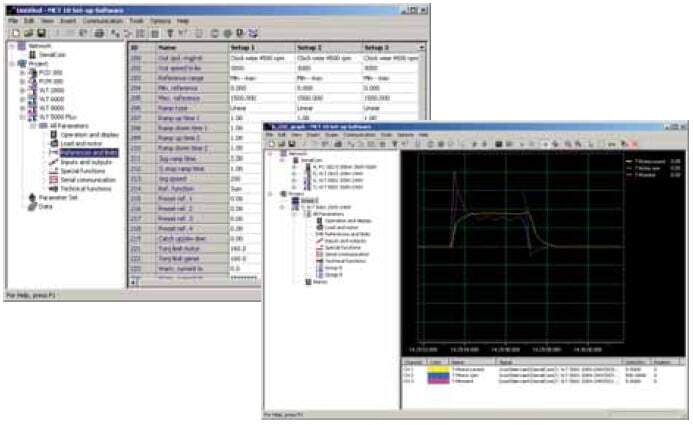The height and width of the screenshot is (425, 693).
Task: Click the Save icon in graph window toolbar
Action: (292, 144)
